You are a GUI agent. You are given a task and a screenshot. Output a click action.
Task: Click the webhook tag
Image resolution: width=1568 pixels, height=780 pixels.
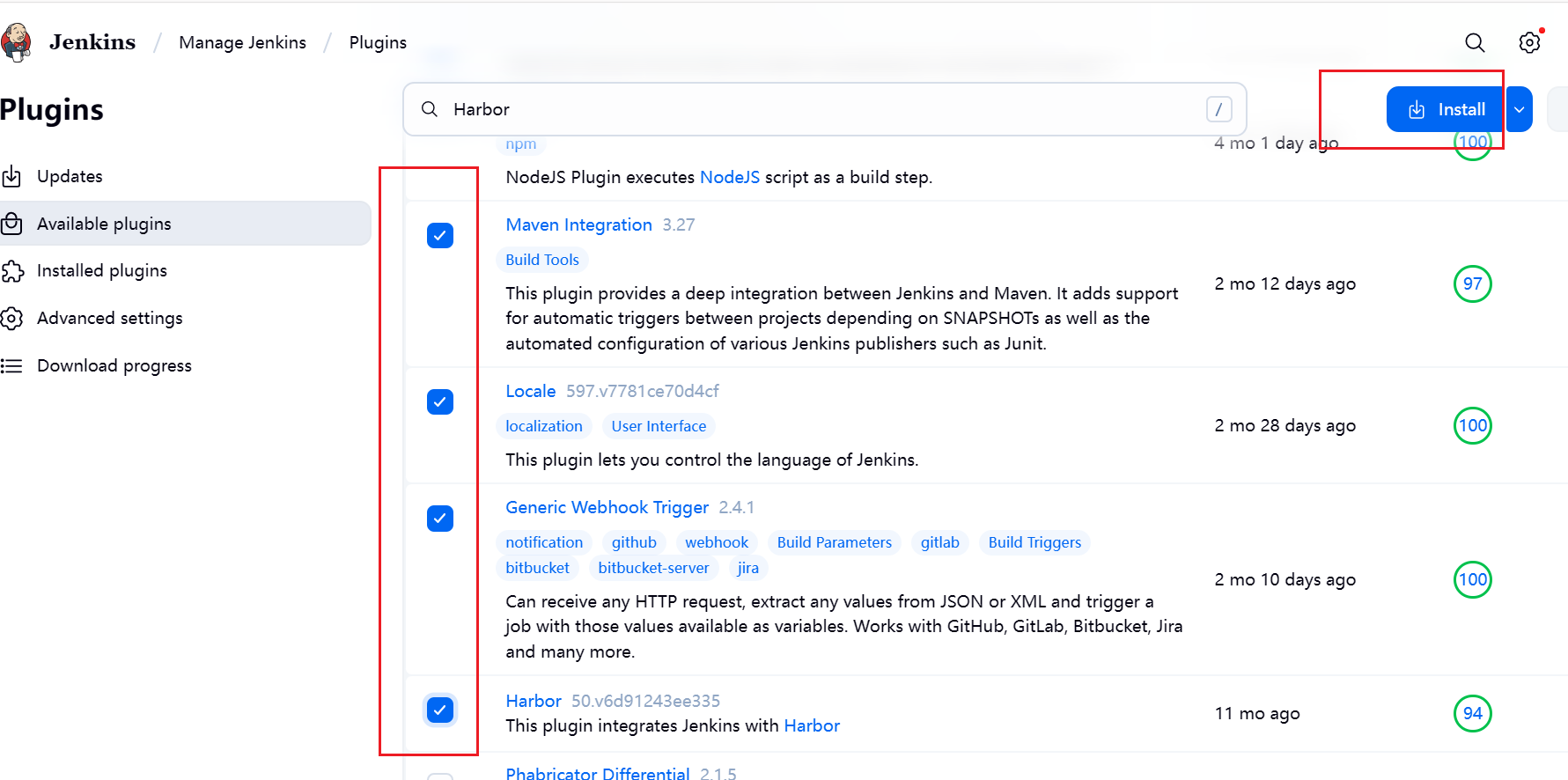717,542
